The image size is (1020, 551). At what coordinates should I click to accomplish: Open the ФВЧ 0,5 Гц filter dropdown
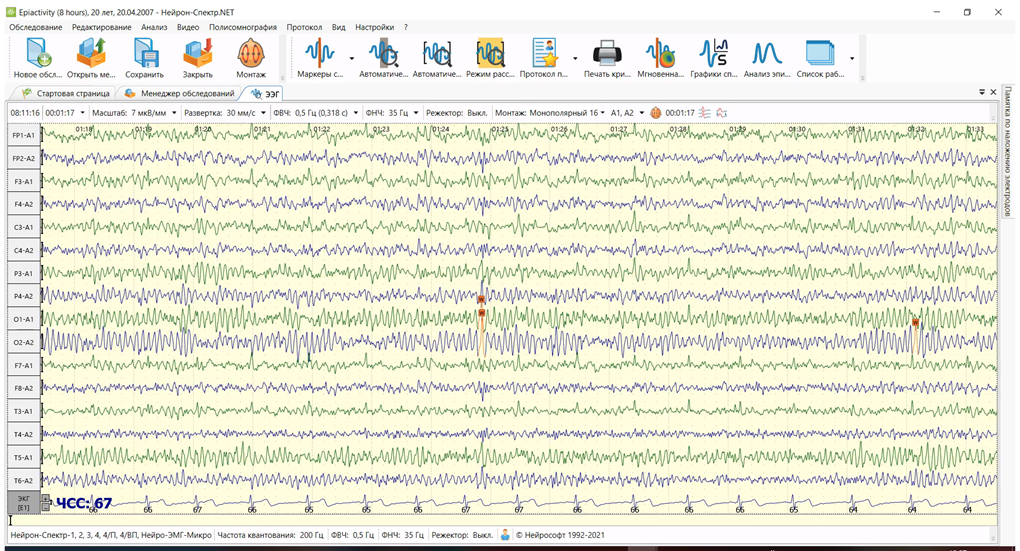pyautogui.click(x=356, y=113)
